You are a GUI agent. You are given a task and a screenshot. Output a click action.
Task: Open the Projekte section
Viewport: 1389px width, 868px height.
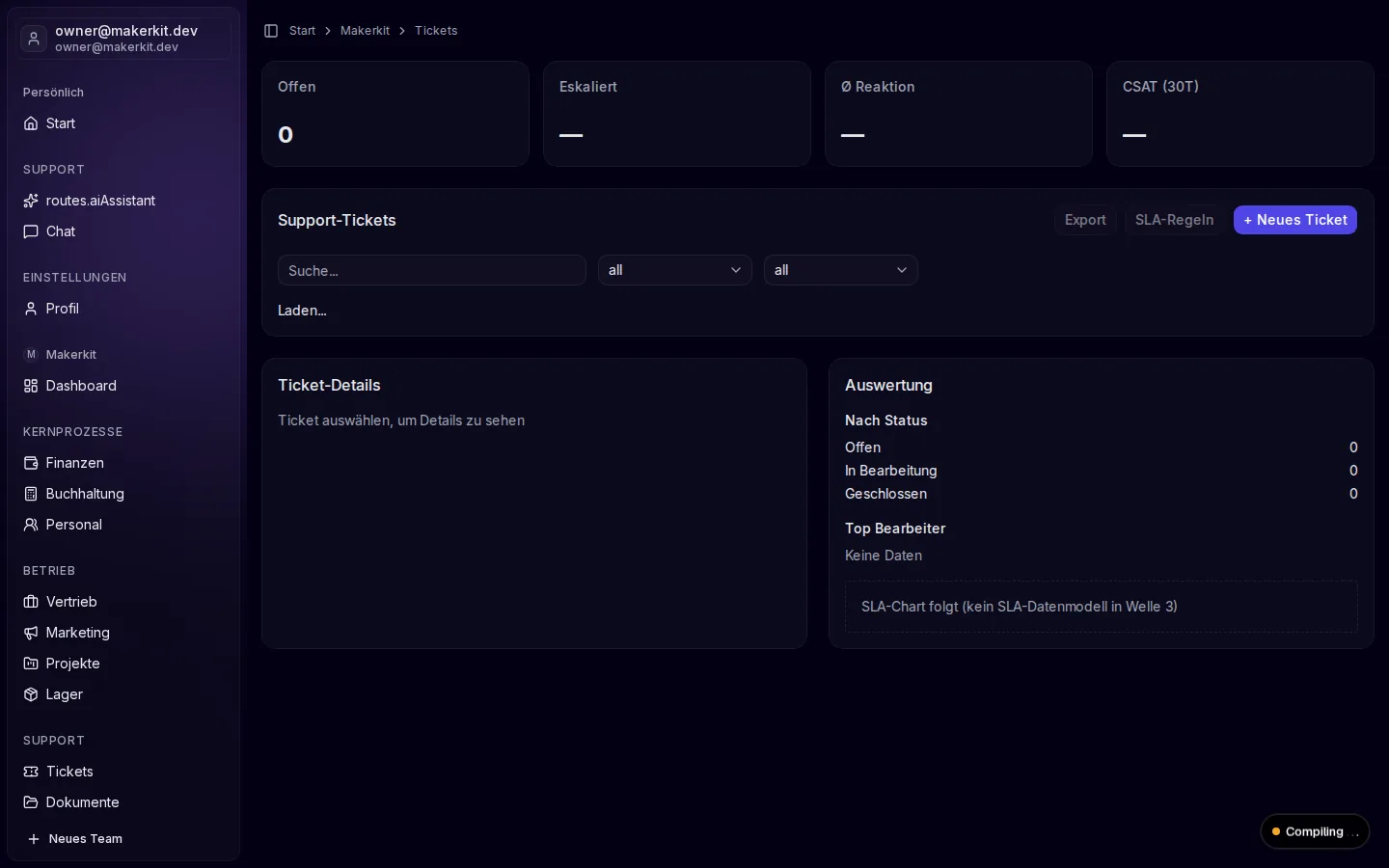(123, 664)
